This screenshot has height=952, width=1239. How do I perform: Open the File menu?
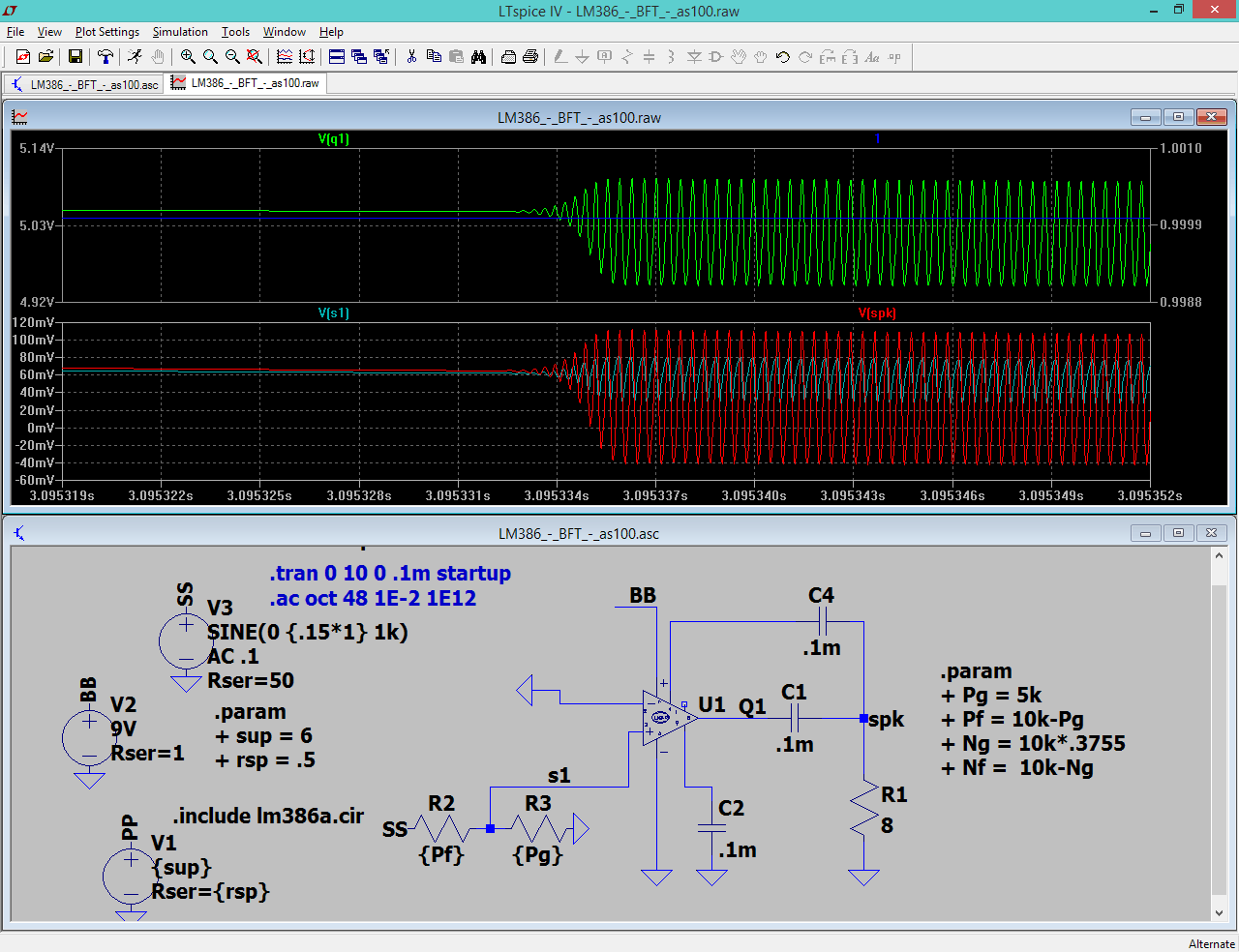(x=15, y=32)
